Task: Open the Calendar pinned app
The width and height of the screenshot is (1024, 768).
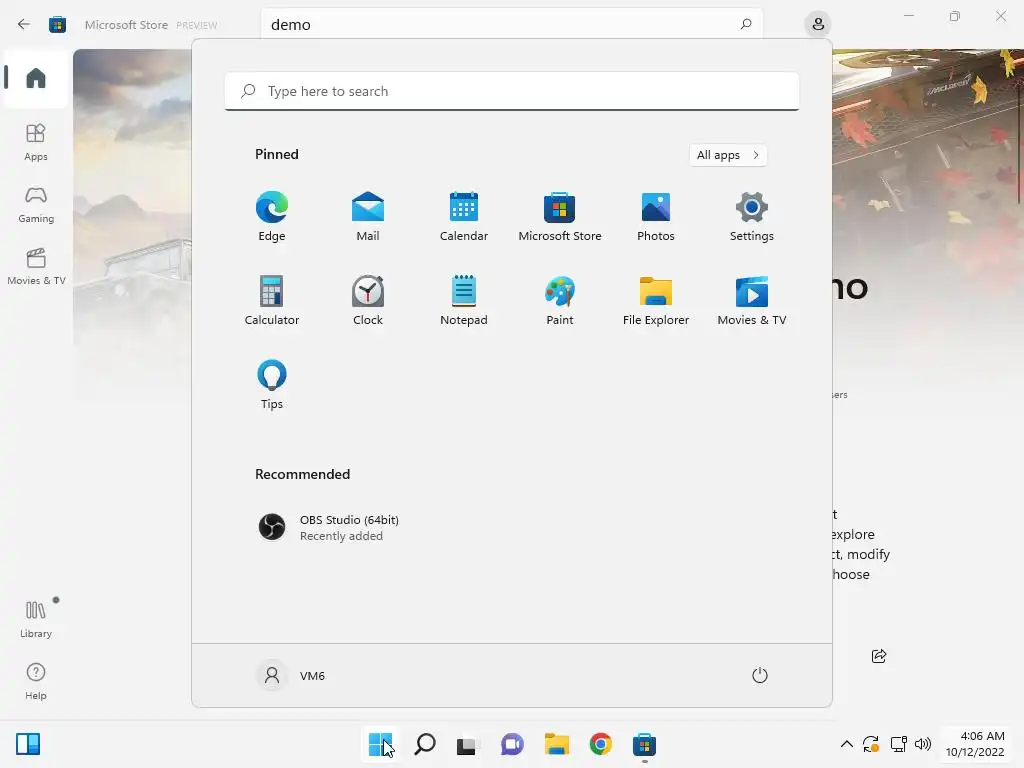Action: pyautogui.click(x=464, y=216)
